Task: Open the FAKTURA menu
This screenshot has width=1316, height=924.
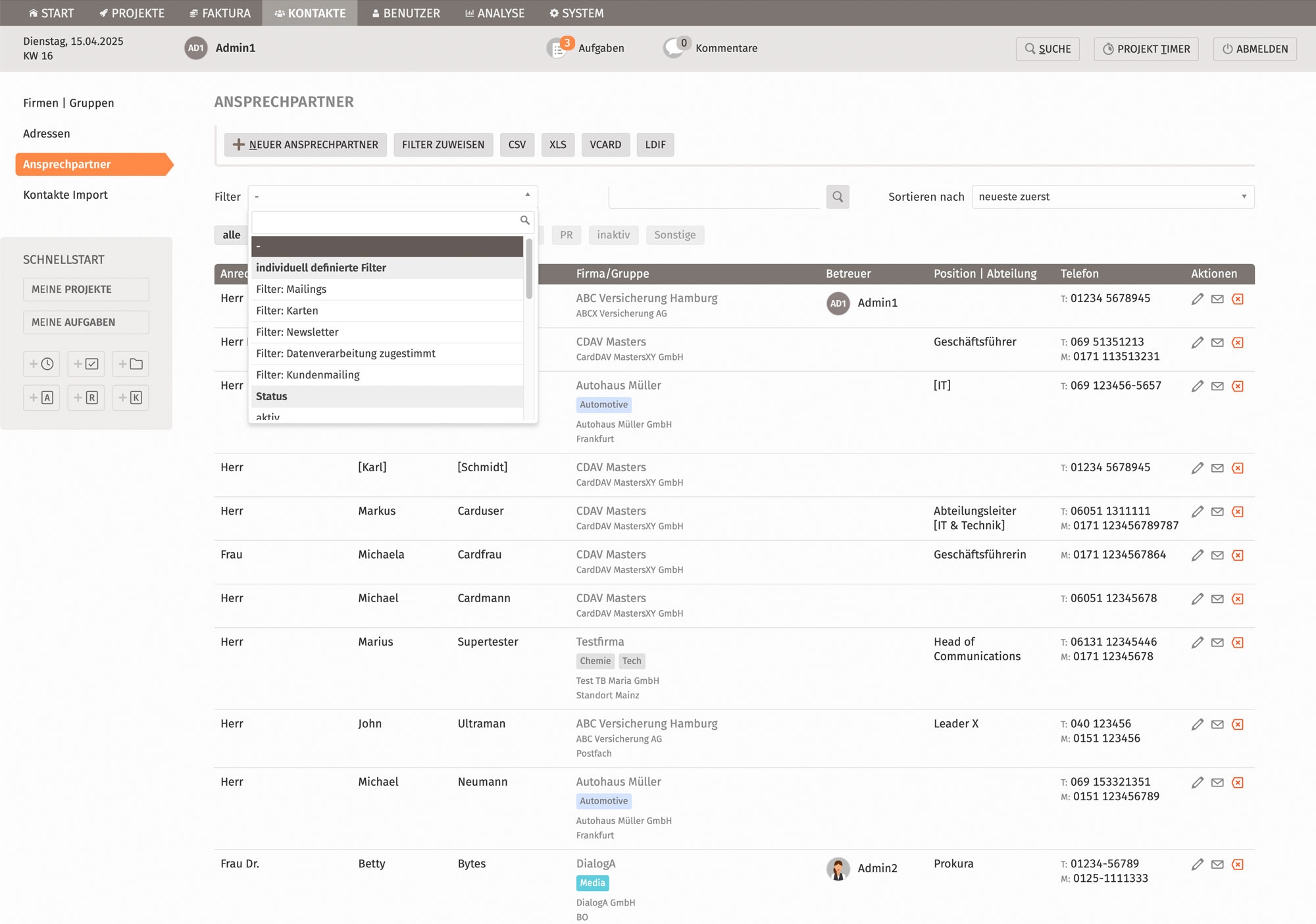Action: coord(220,13)
